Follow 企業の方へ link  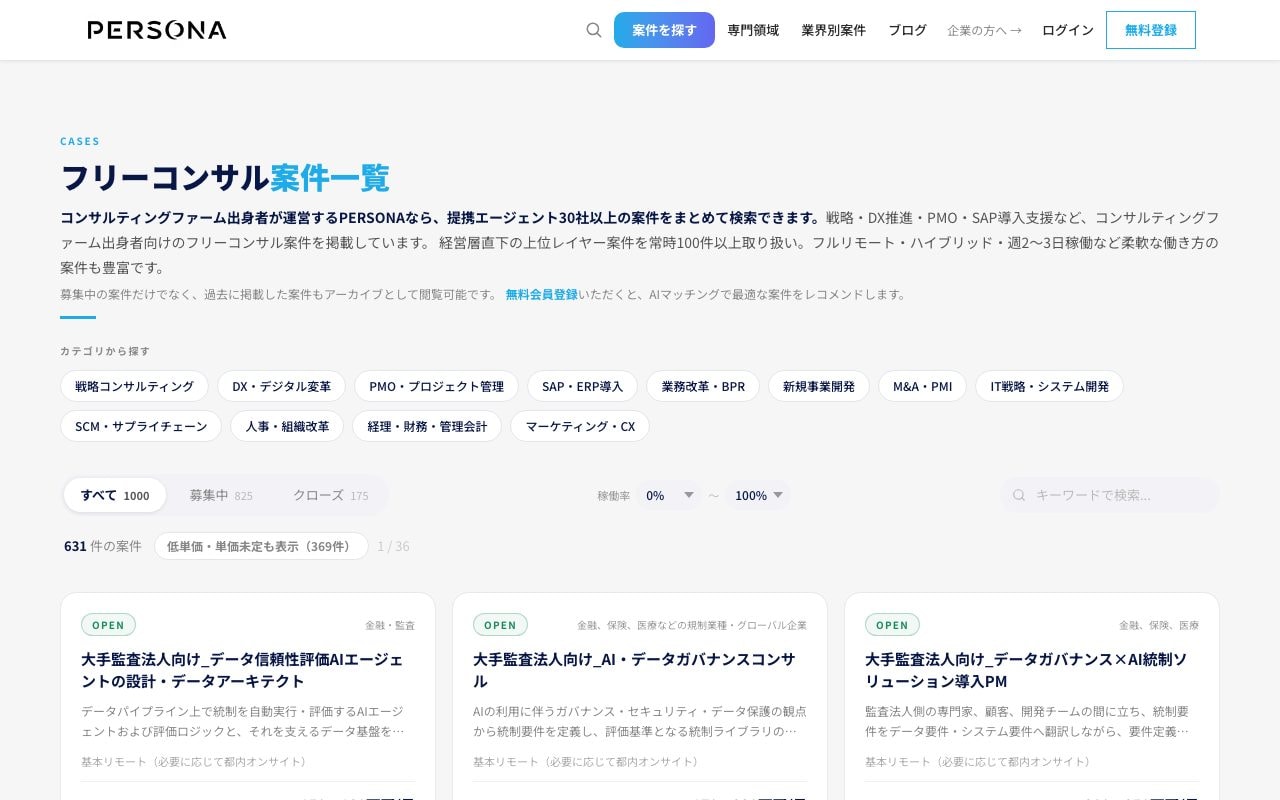click(x=984, y=30)
